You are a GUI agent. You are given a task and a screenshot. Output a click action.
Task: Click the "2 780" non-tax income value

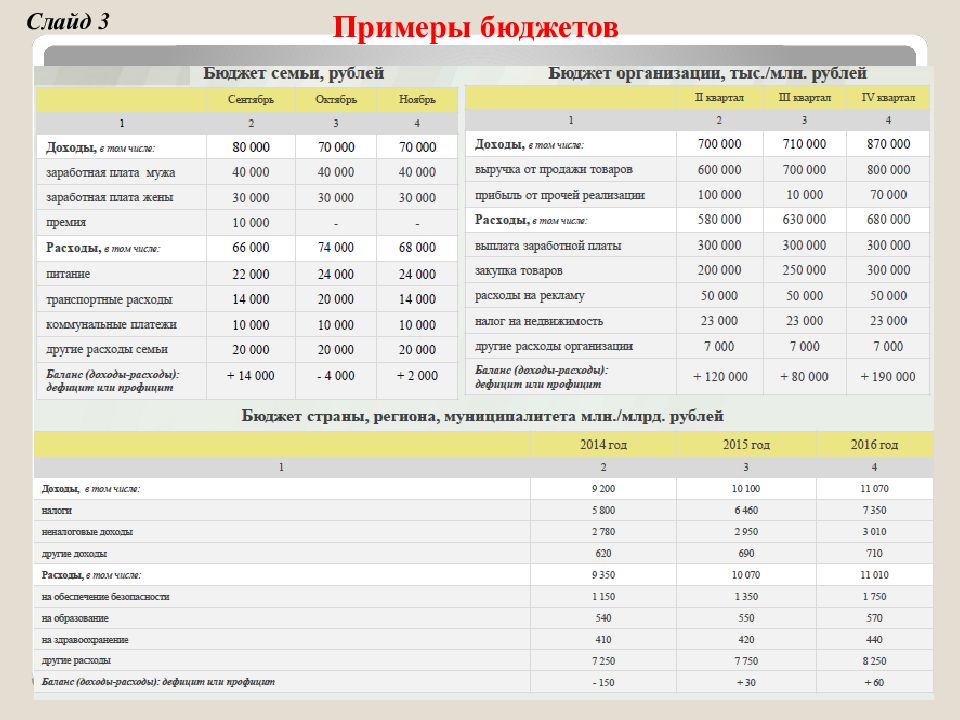(x=603, y=531)
